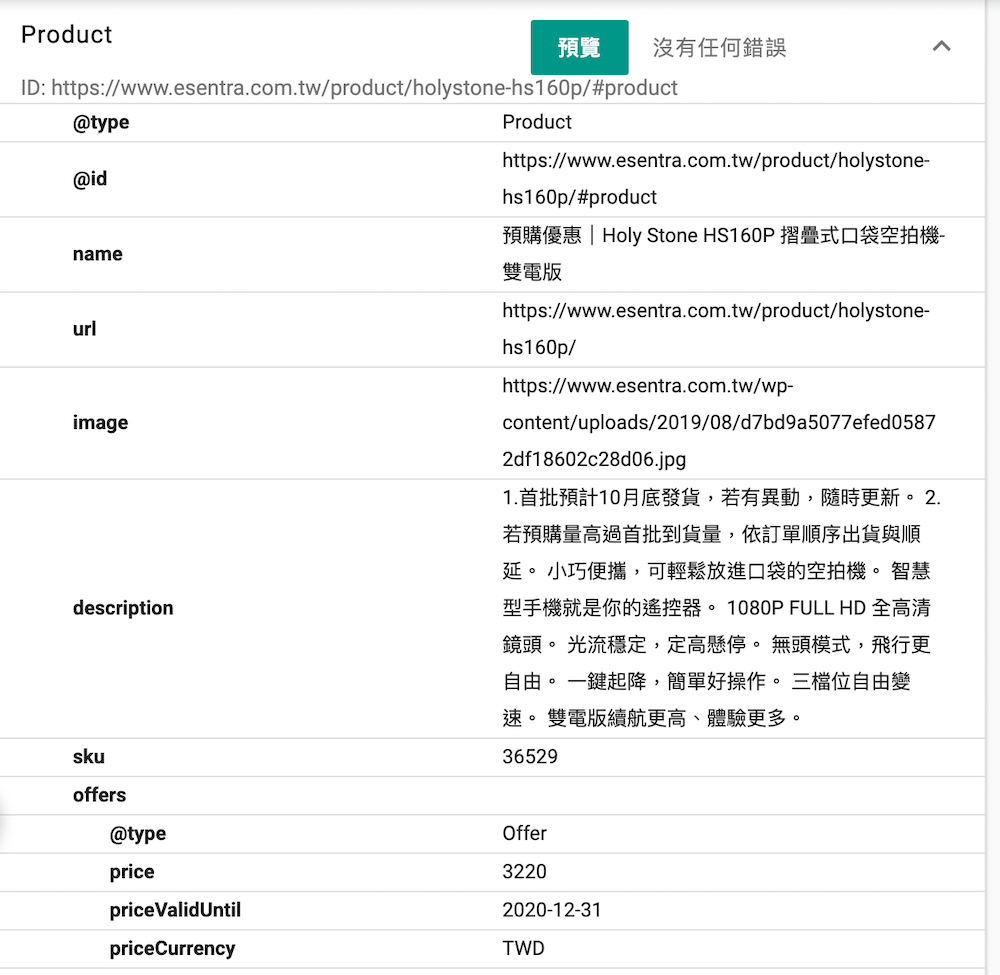
Task: Select the 沒有任何錯誤 status text
Action: pos(719,47)
